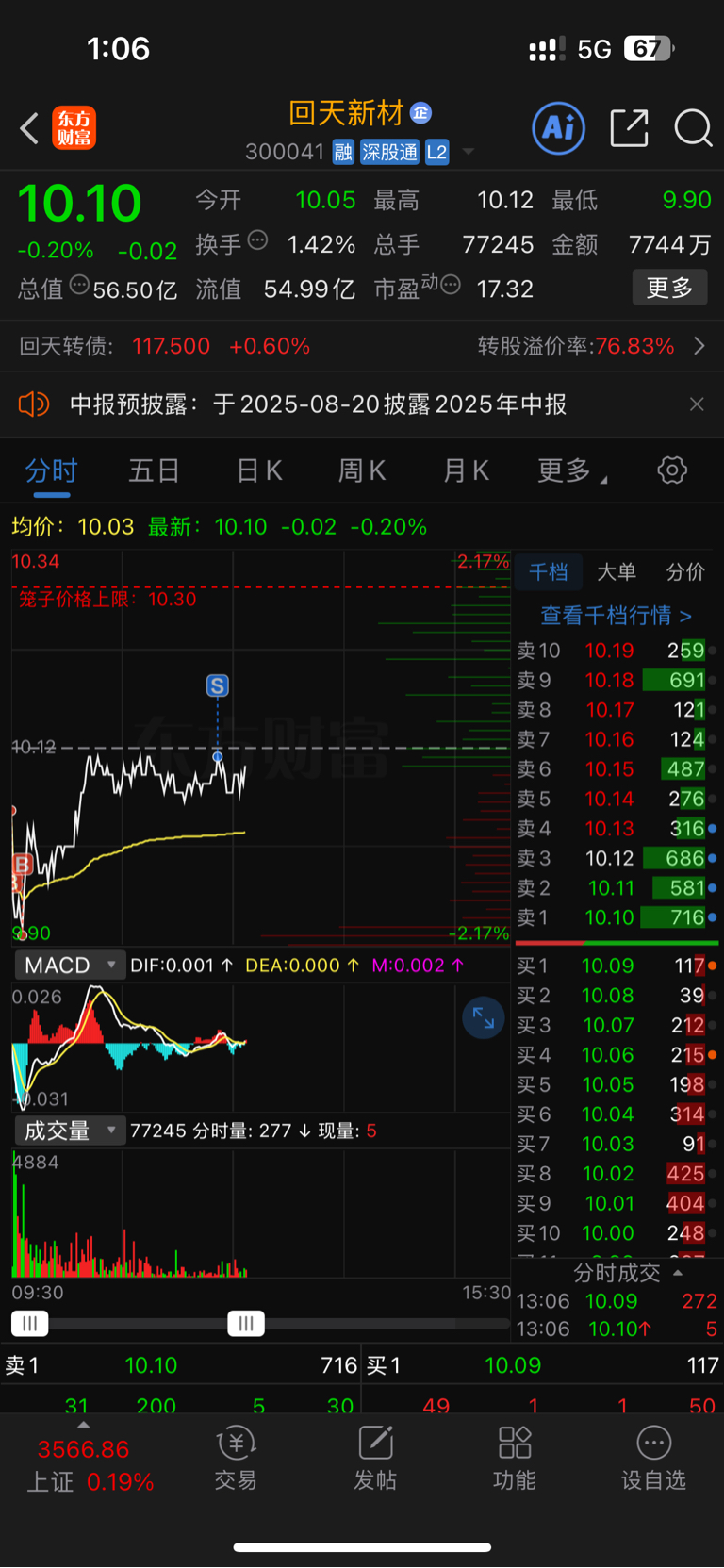The width and height of the screenshot is (724, 1568).
Task: Dismiss the 中报预披露 notice
Action: tap(697, 404)
